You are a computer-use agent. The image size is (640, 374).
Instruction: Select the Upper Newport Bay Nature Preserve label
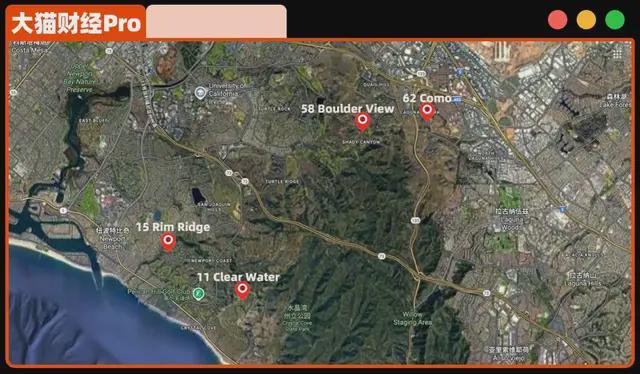80,78
